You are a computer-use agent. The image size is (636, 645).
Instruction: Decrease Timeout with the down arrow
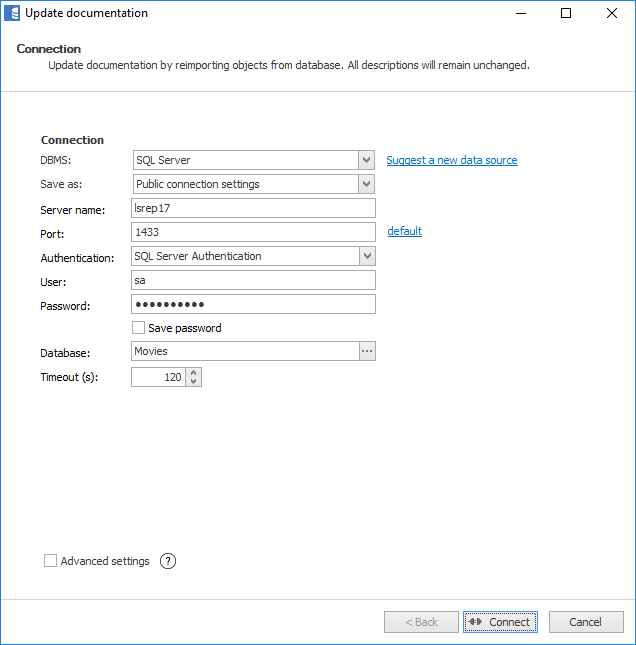tap(194, 382)
